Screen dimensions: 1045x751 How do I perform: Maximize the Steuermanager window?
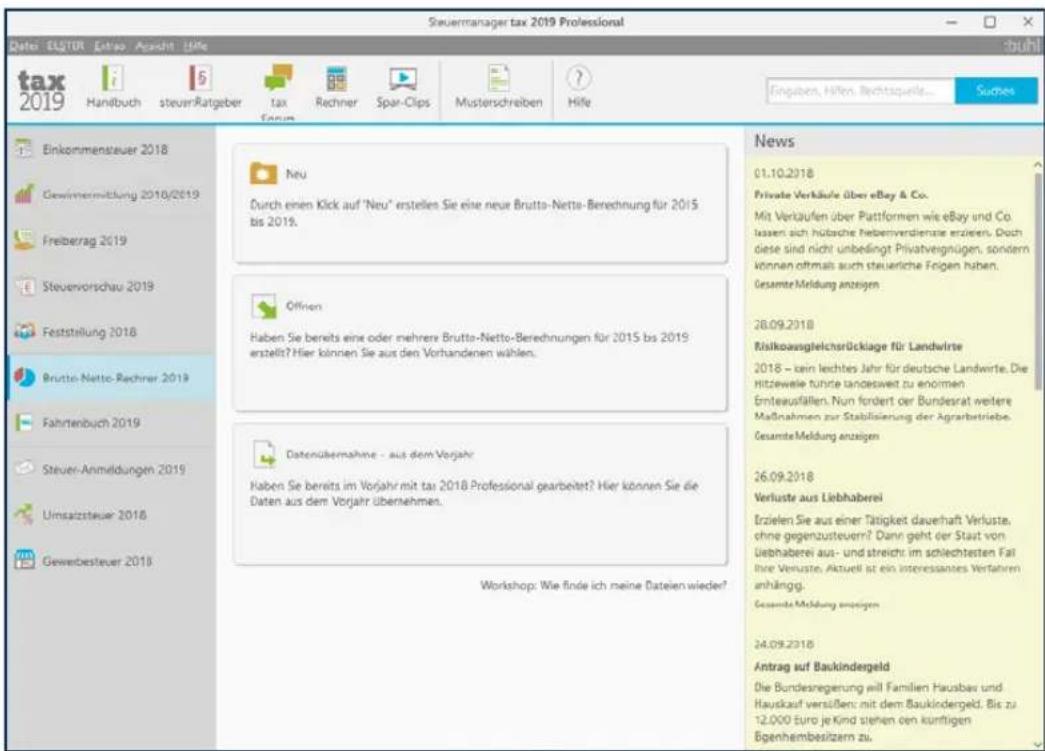(990, 22)
